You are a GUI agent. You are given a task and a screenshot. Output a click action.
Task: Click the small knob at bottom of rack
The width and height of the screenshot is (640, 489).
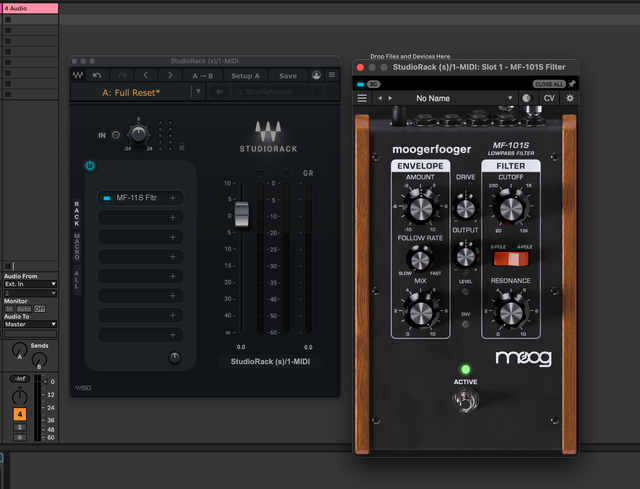pos(174,358)
